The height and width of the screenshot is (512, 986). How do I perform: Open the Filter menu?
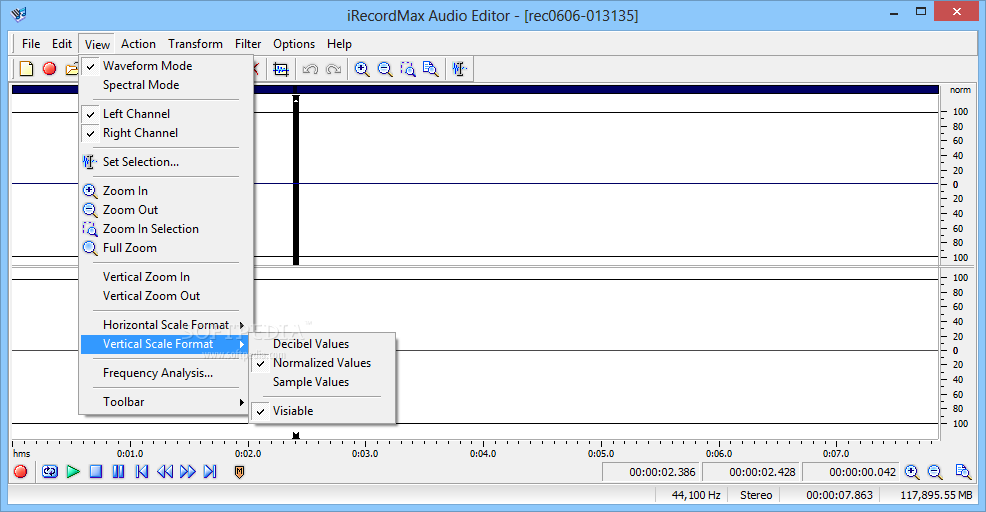point(248,44)
